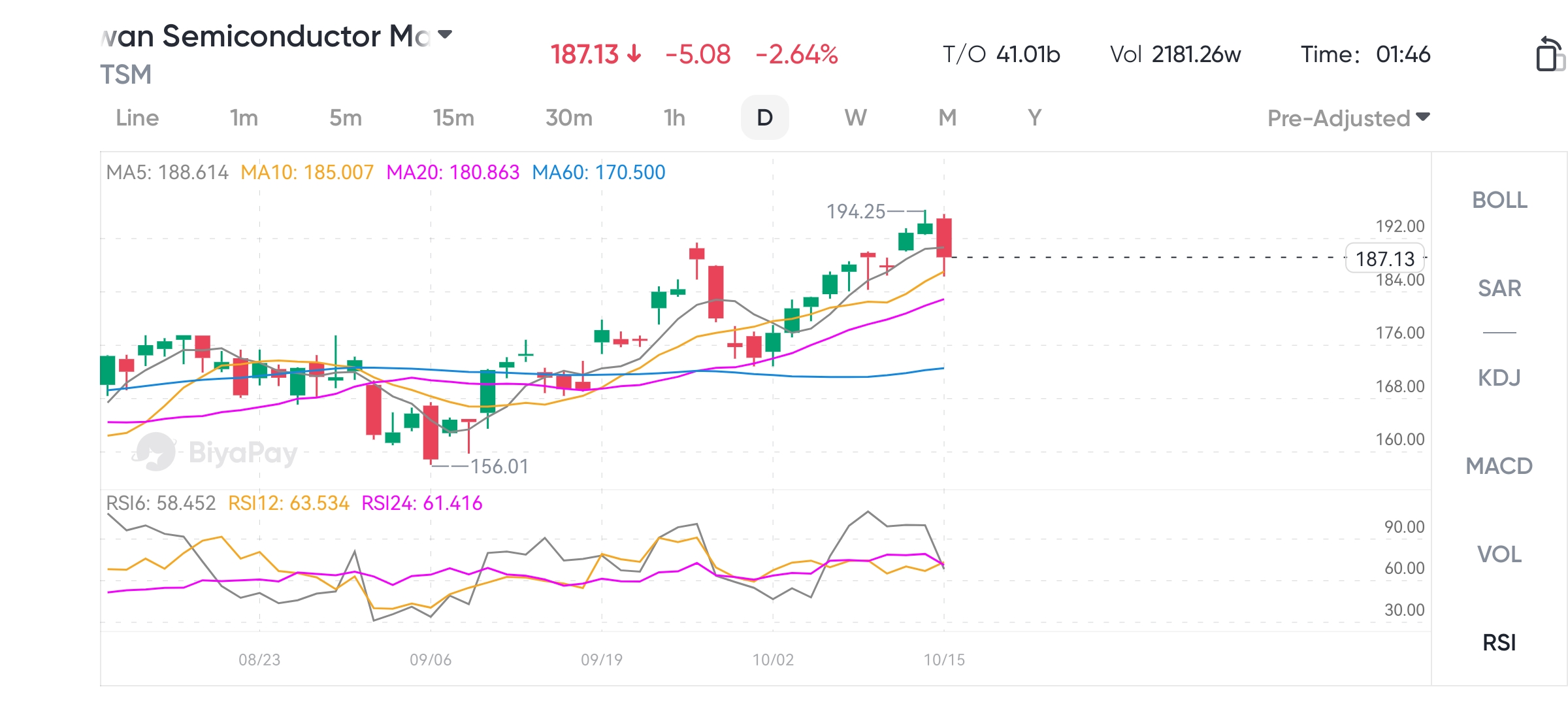Click the TSM ticker symbol
The width and height of the screenshot is (1568, 706).
tap(125, 75)
